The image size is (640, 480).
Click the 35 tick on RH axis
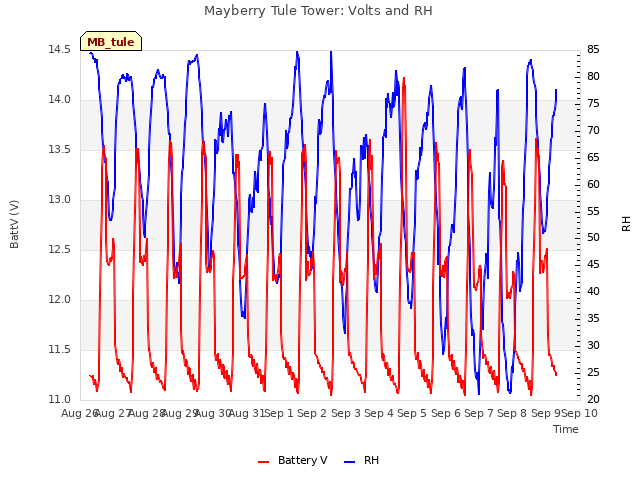593,318
